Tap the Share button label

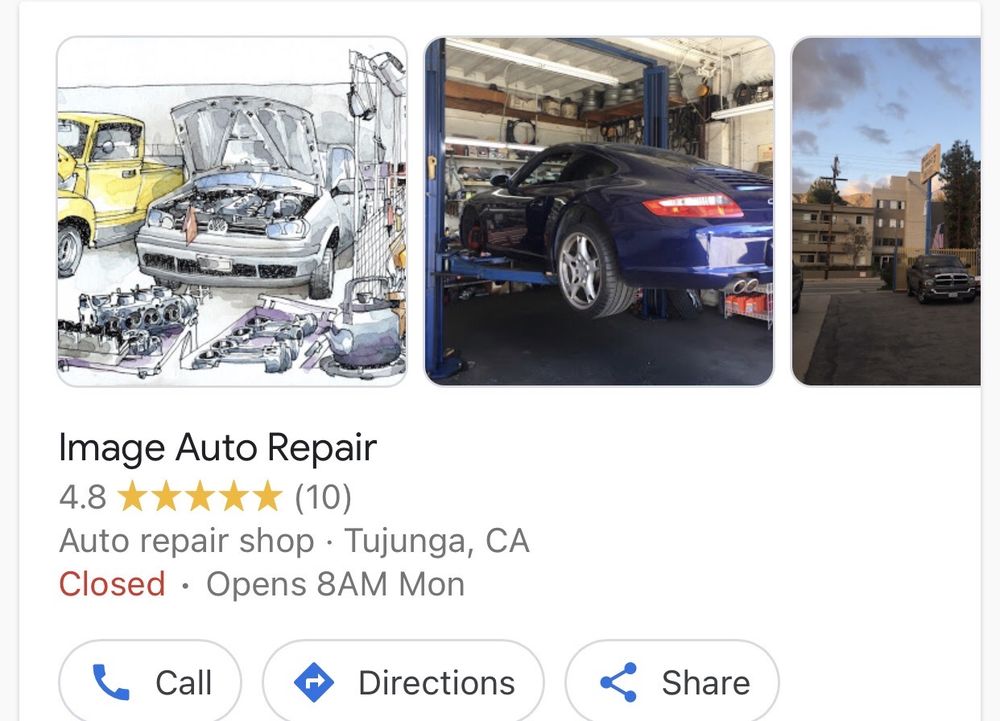pos(706,683)
